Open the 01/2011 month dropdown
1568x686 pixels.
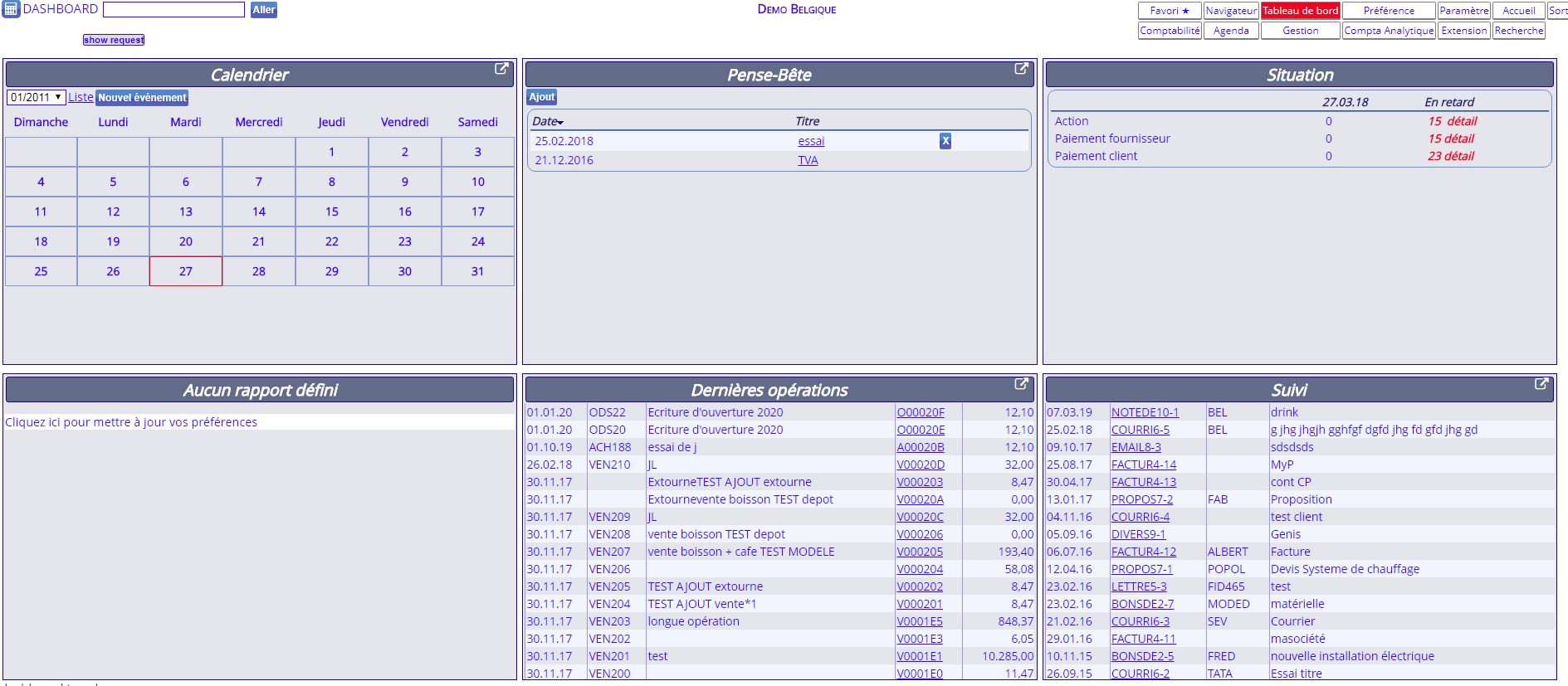coord(36,98)
